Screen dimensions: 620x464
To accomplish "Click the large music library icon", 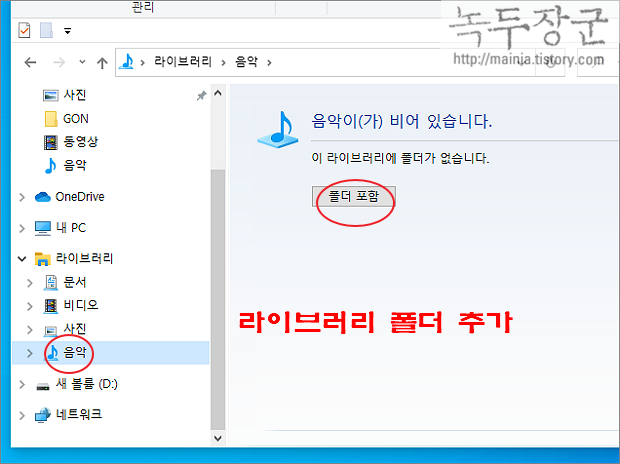I will click(278, 130).
